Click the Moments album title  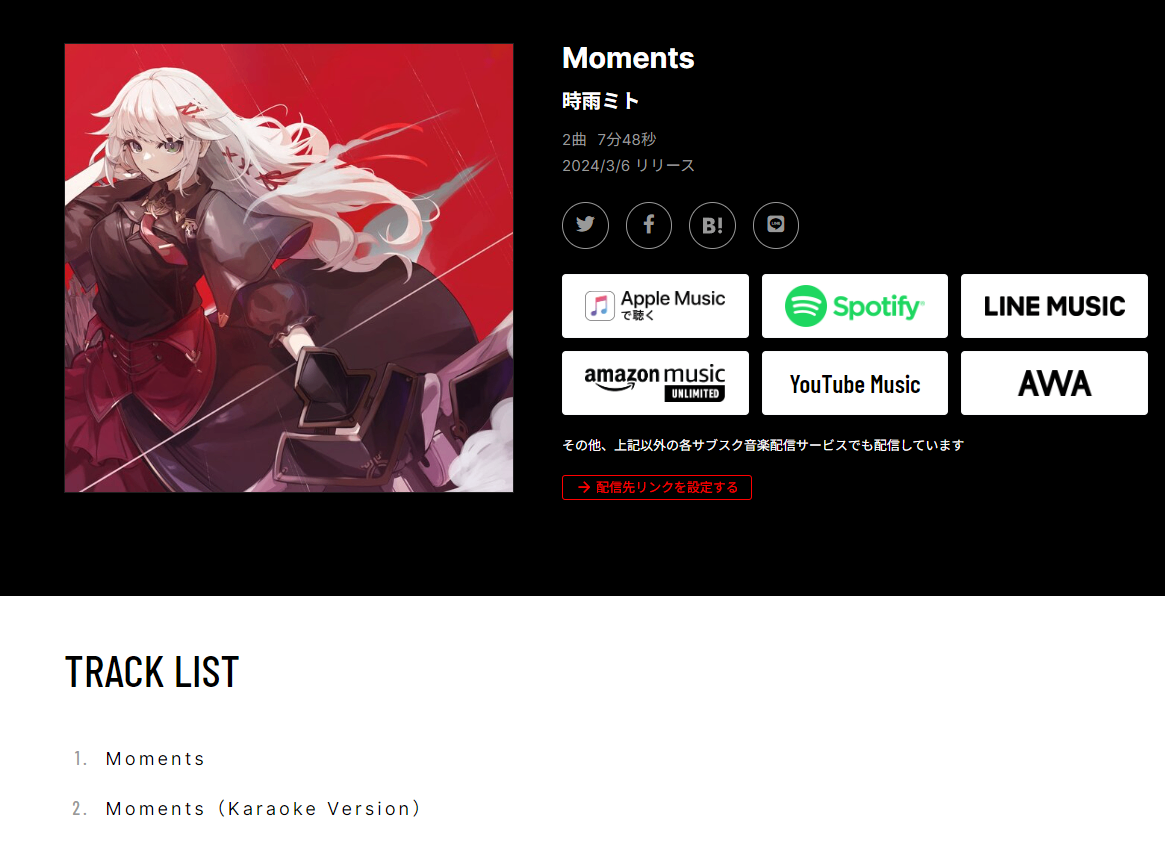[628, 58]
